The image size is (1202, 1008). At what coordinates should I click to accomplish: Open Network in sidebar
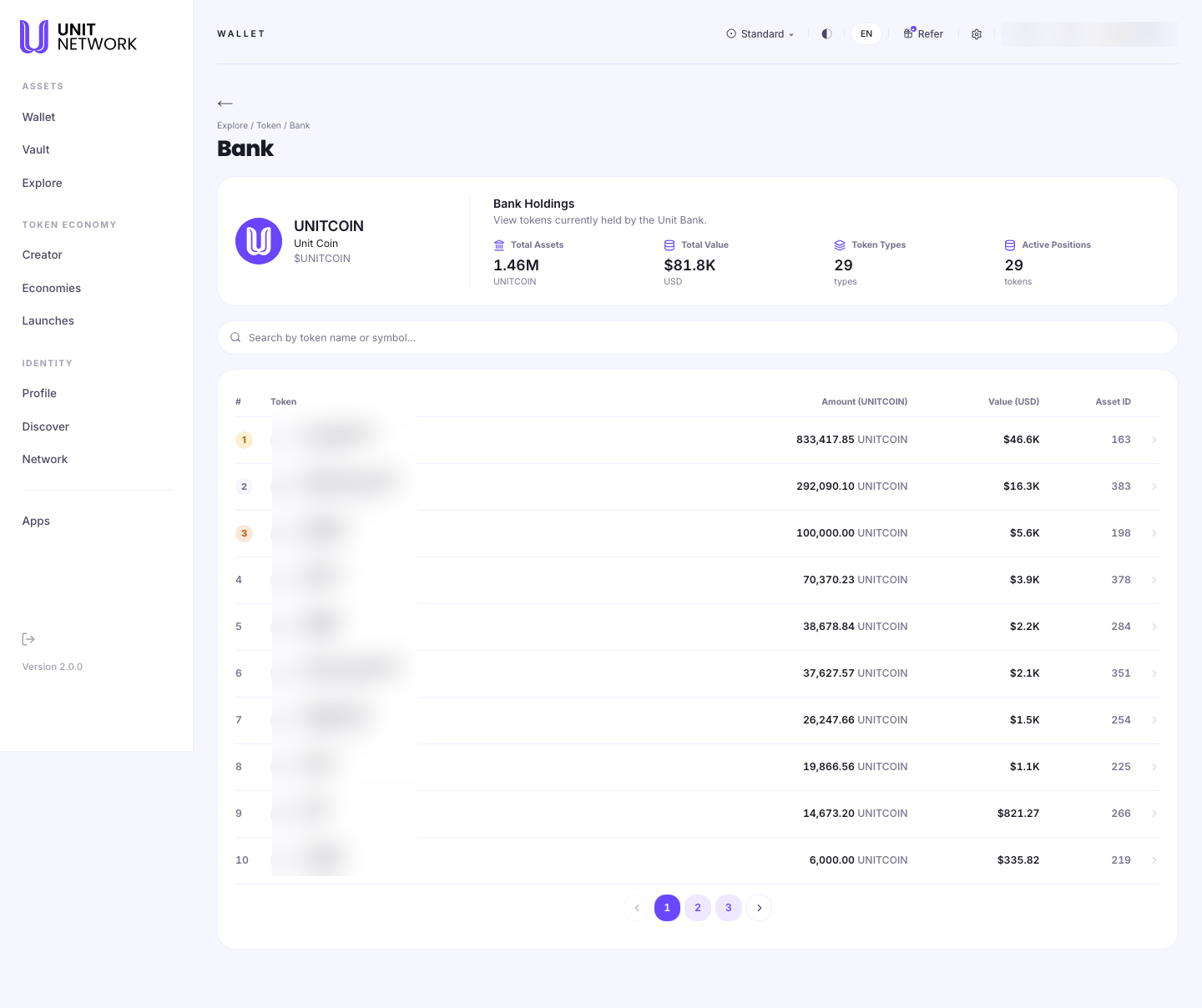coord(45,460)
